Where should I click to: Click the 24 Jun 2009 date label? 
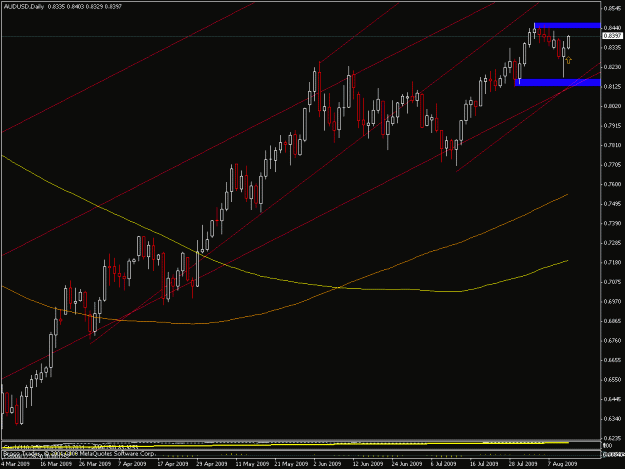407,464
